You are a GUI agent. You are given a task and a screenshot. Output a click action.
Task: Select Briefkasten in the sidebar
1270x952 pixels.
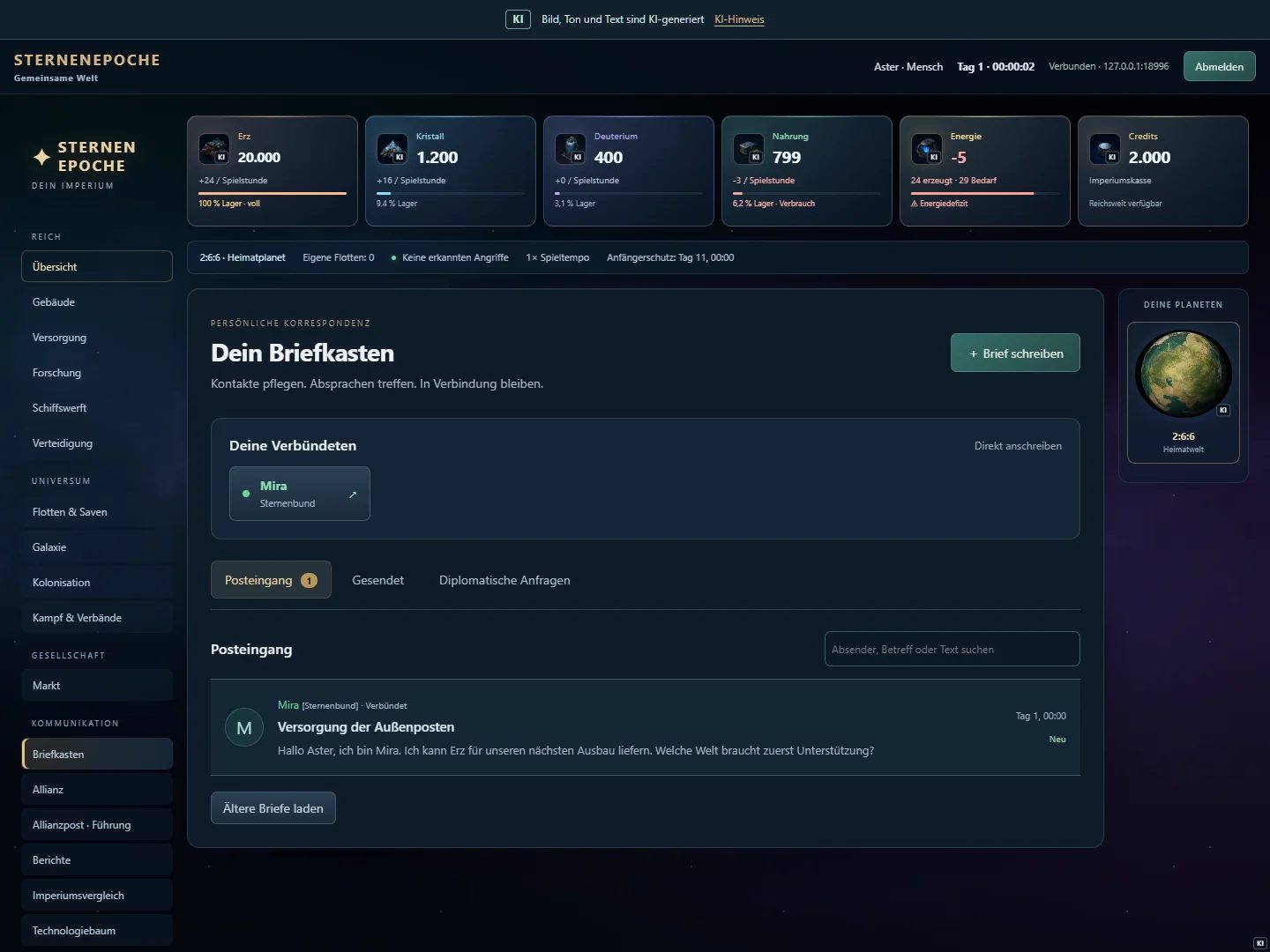click(x=97, y=755)
